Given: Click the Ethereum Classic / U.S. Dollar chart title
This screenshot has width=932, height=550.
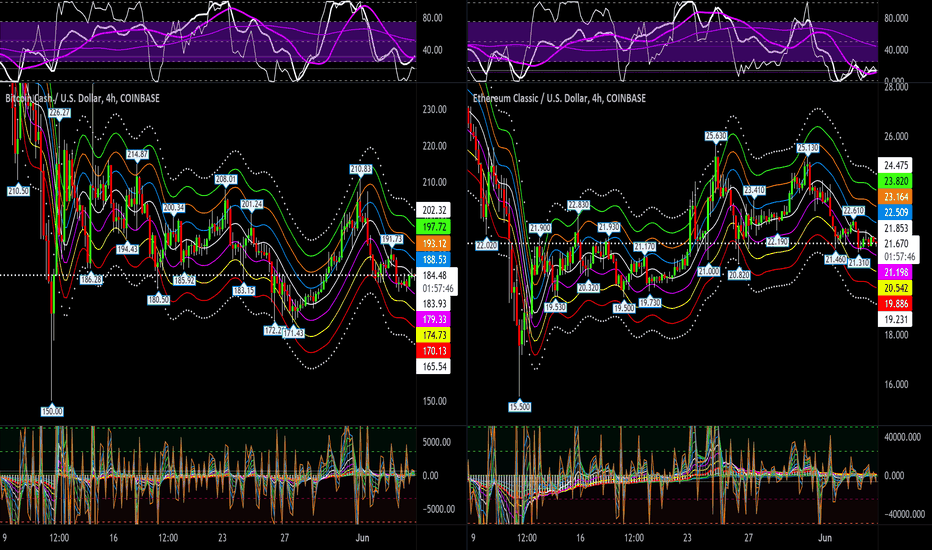Looking at the screenshot, I should (559, 98).
